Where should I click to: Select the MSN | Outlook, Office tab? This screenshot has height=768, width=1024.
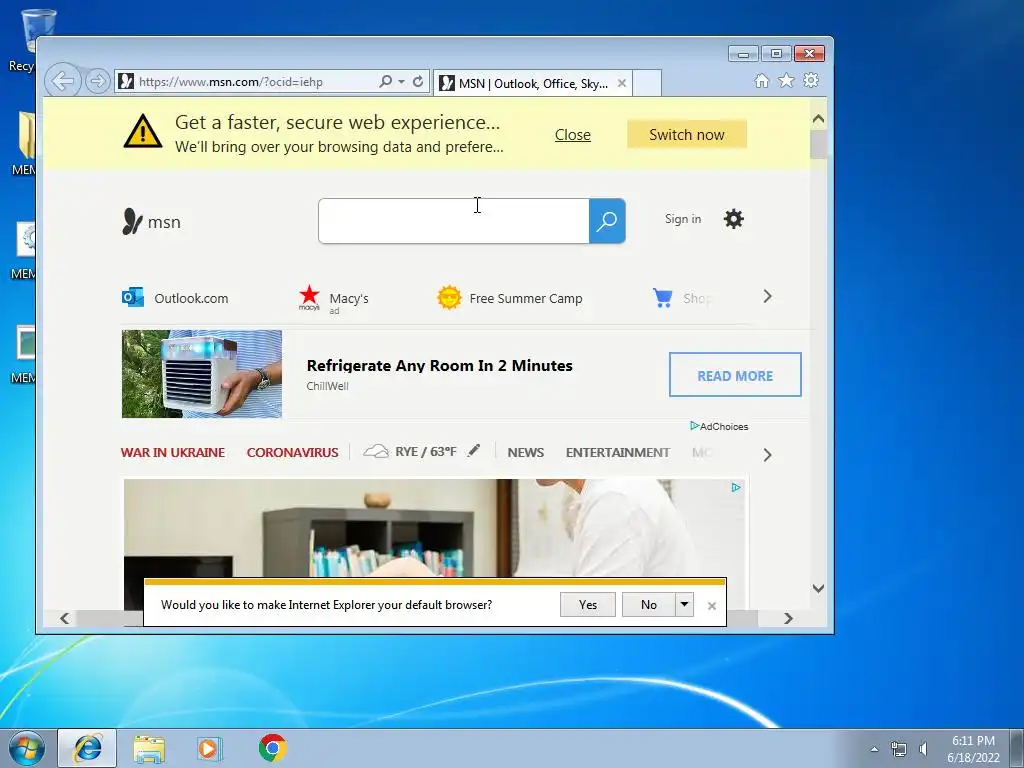(533, 84)
